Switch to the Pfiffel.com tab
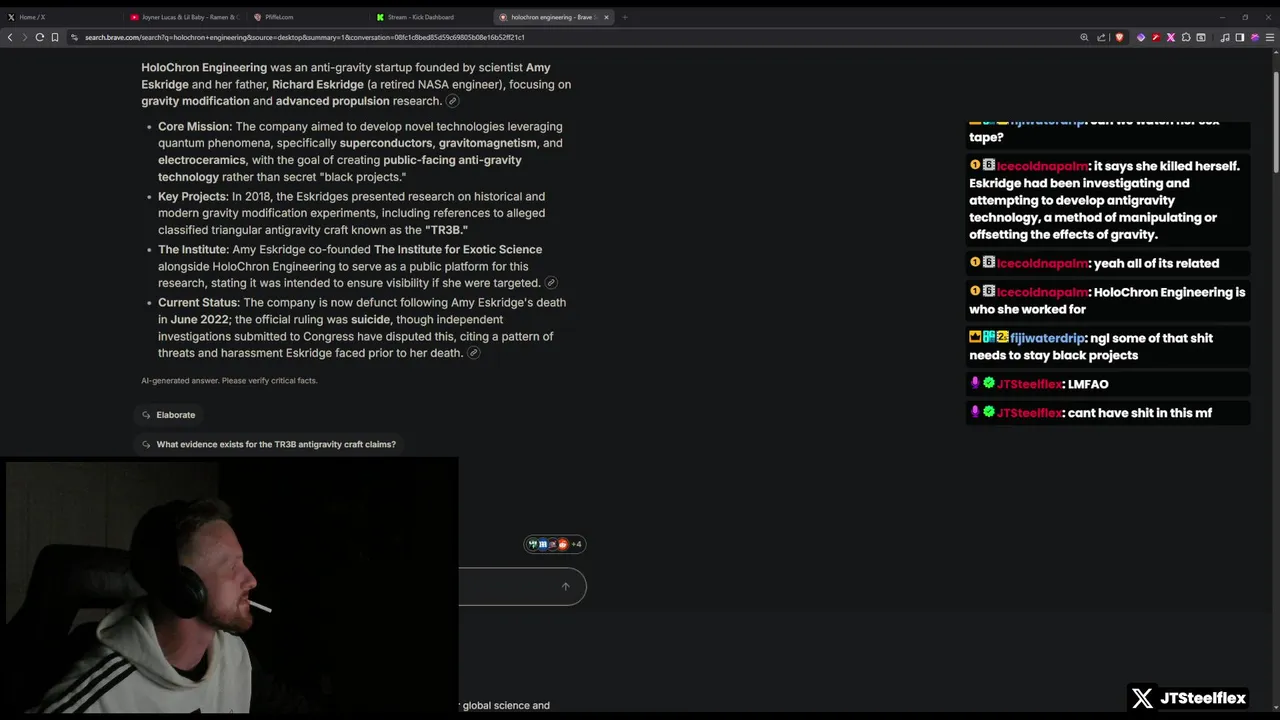The height and width of the screenshot is (720, 1280). coord(308,17)
